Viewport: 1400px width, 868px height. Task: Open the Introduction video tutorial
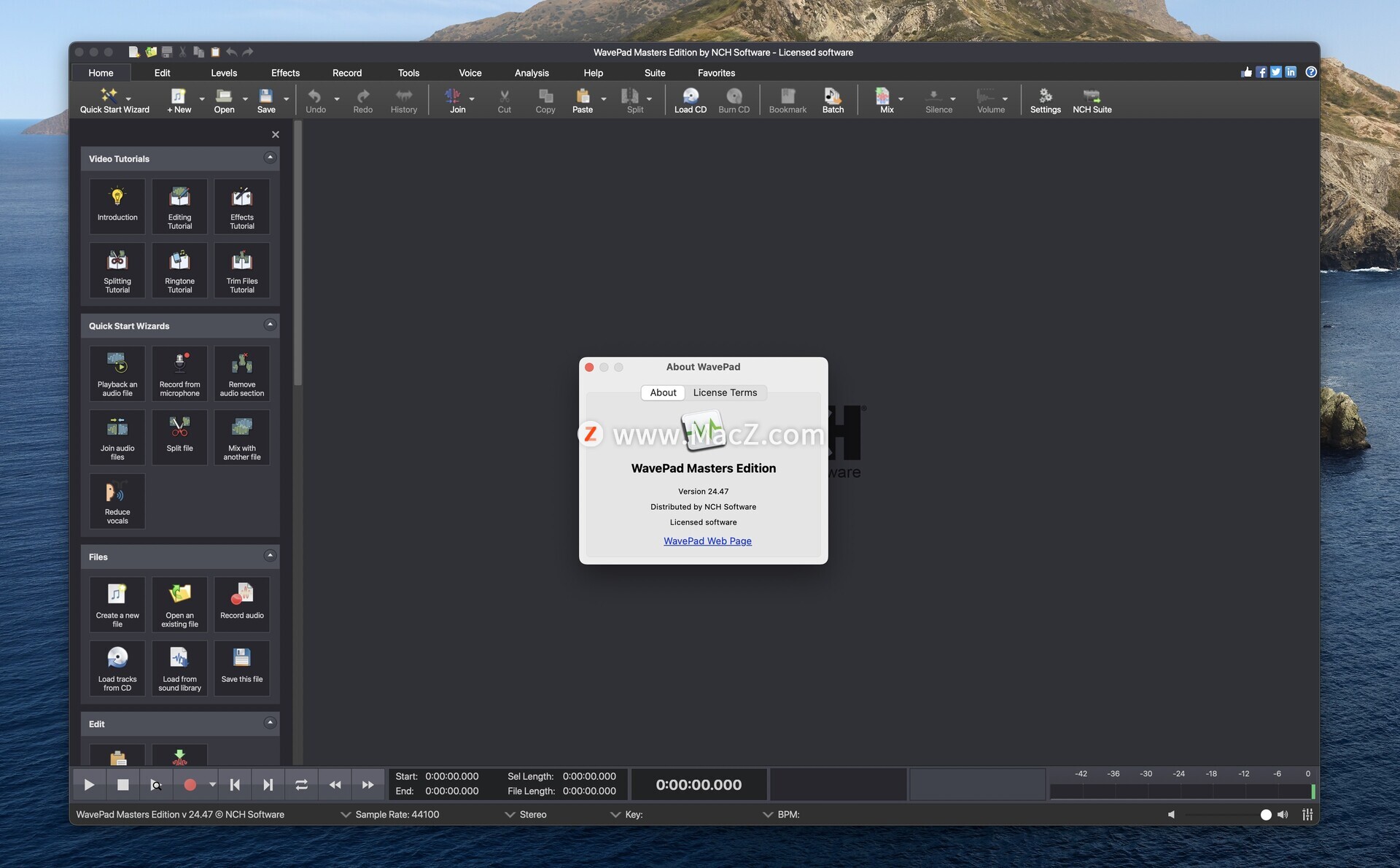117,206
